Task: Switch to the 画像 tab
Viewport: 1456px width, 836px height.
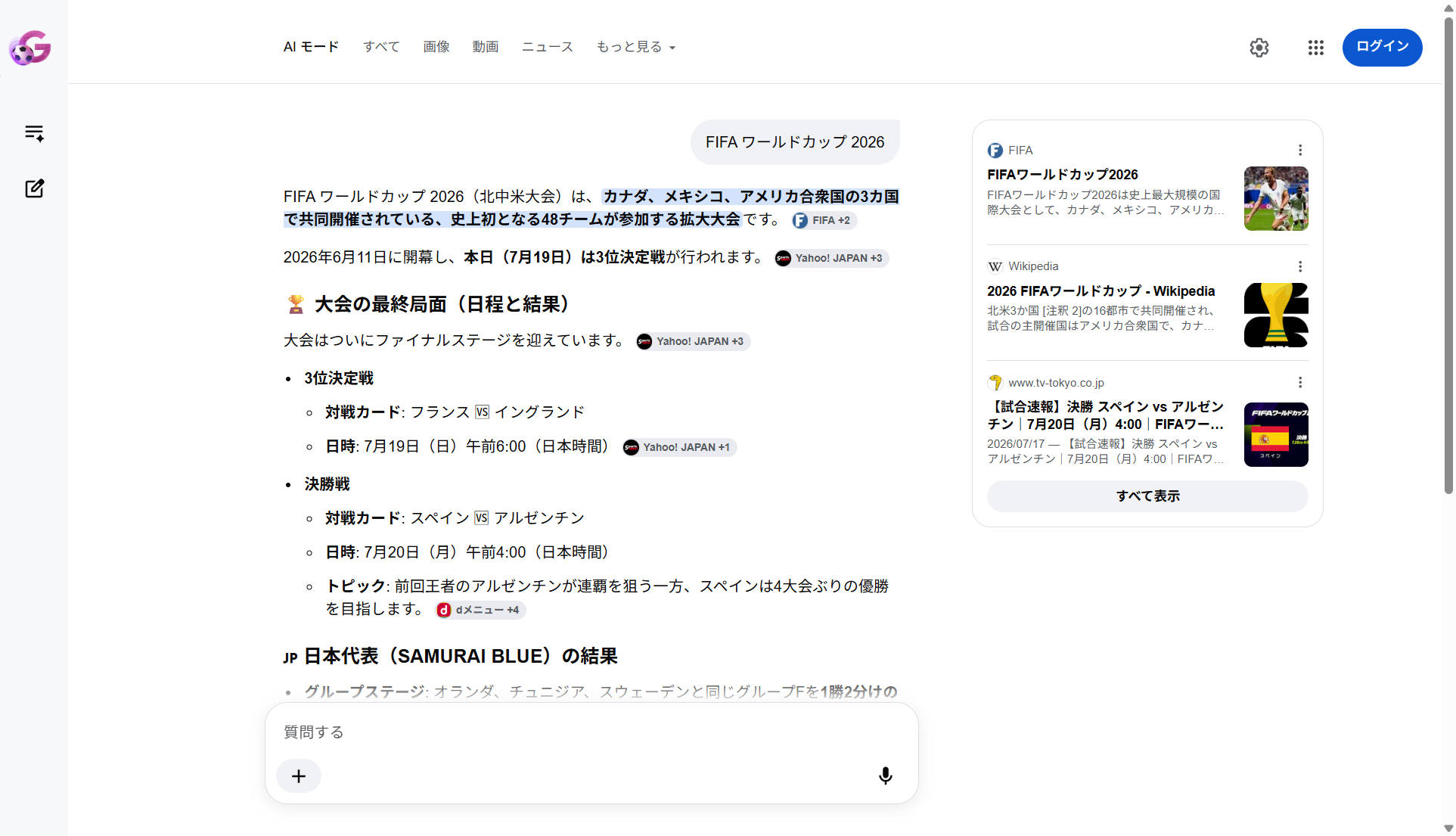Action: tap(436, 47)
